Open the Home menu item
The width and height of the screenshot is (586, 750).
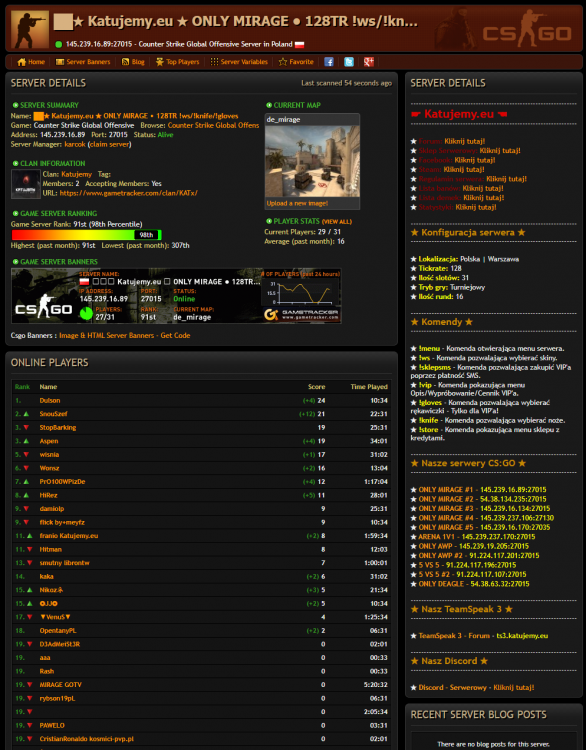click(31, 62)
